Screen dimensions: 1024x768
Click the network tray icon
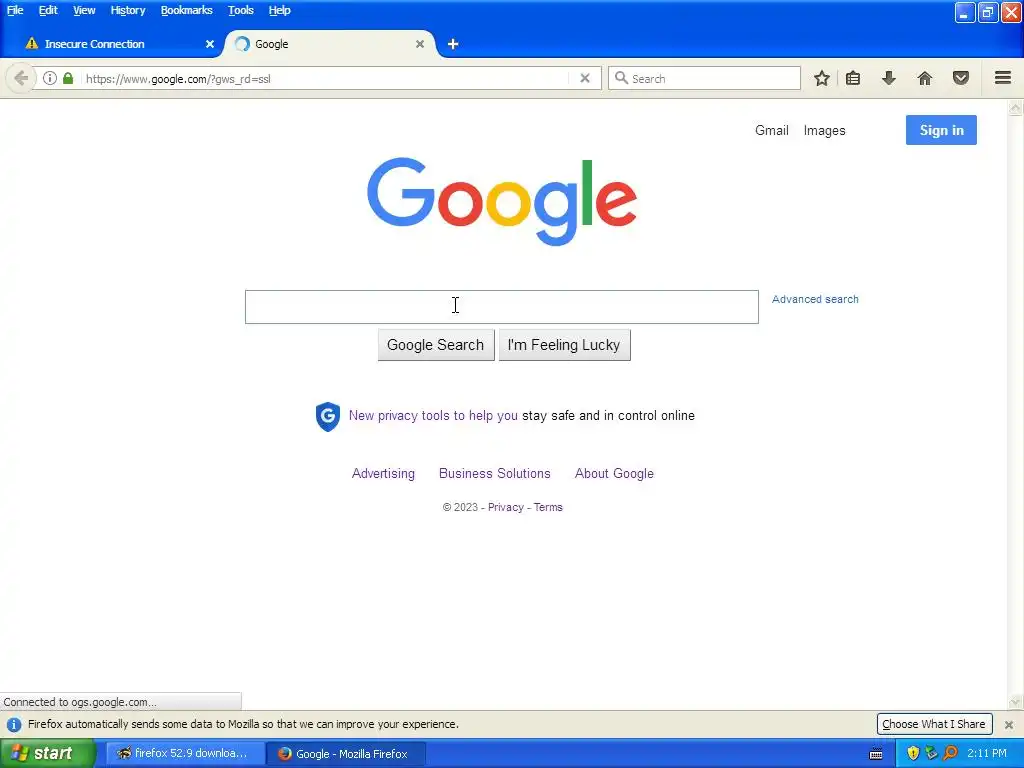click(931, 754)
